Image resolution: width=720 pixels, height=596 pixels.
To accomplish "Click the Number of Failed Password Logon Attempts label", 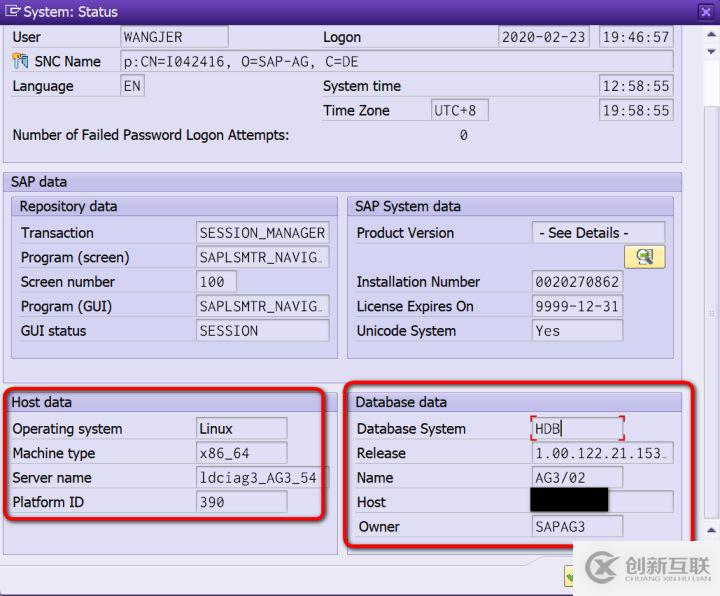I will point(151,135).
